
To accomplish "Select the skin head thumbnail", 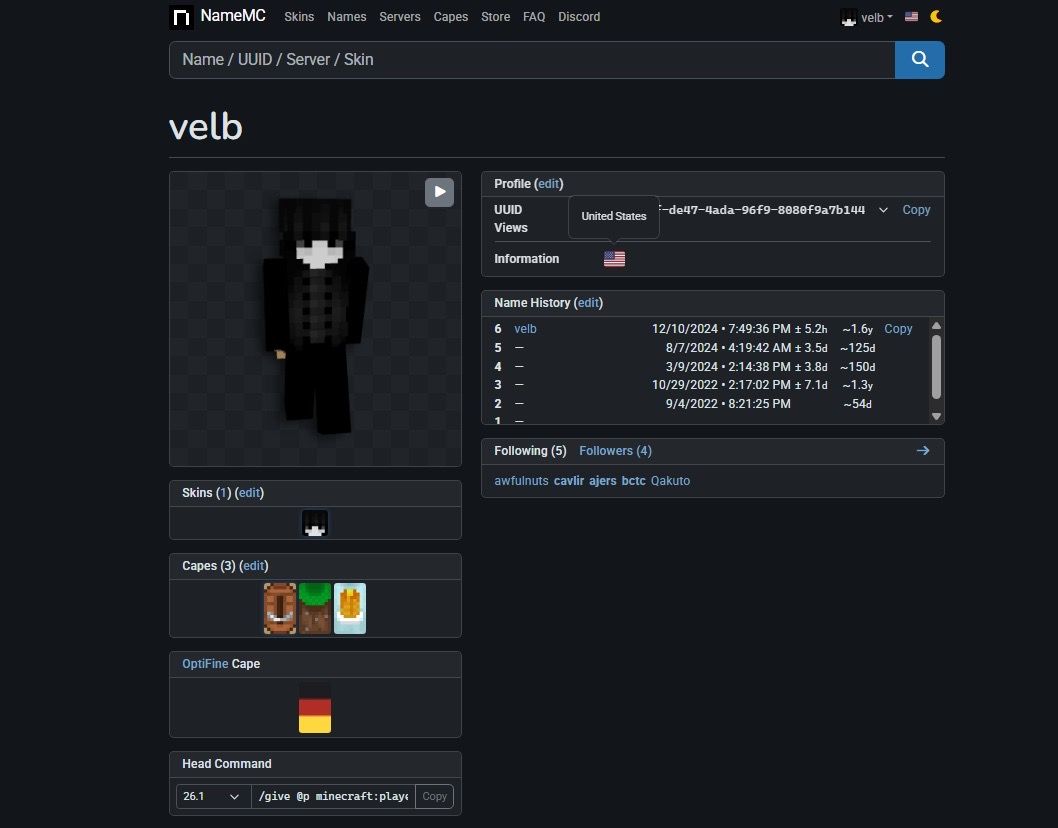I will tap(315, 523).
